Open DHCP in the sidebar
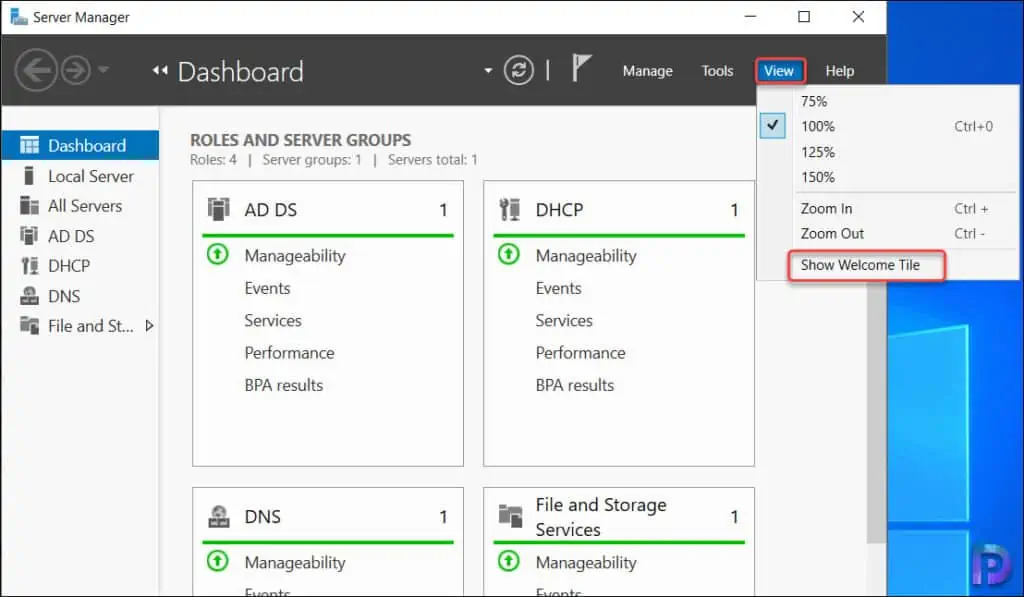 [80, 266]
